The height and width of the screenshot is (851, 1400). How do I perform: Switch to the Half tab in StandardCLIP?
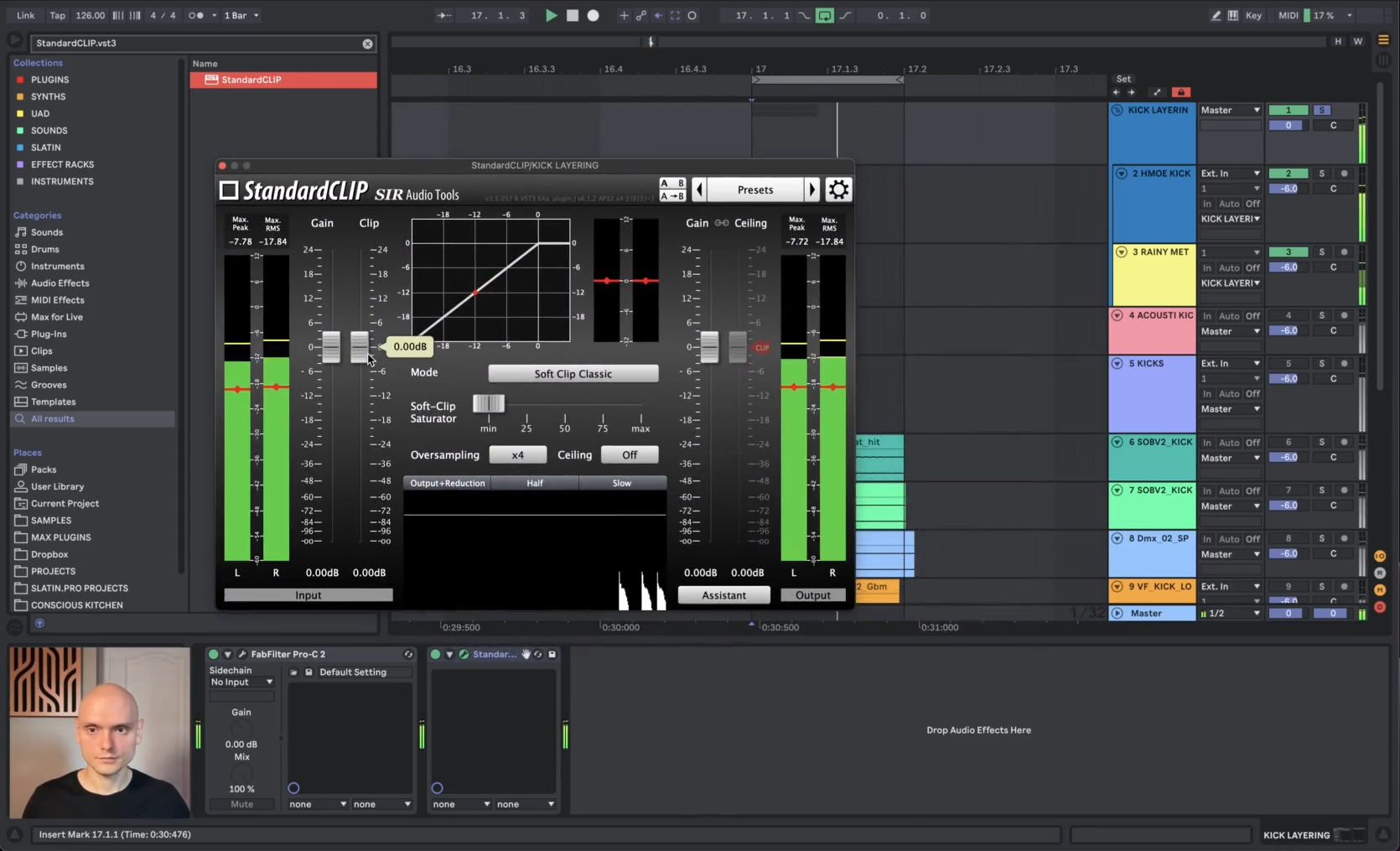(x=534, y=483)
